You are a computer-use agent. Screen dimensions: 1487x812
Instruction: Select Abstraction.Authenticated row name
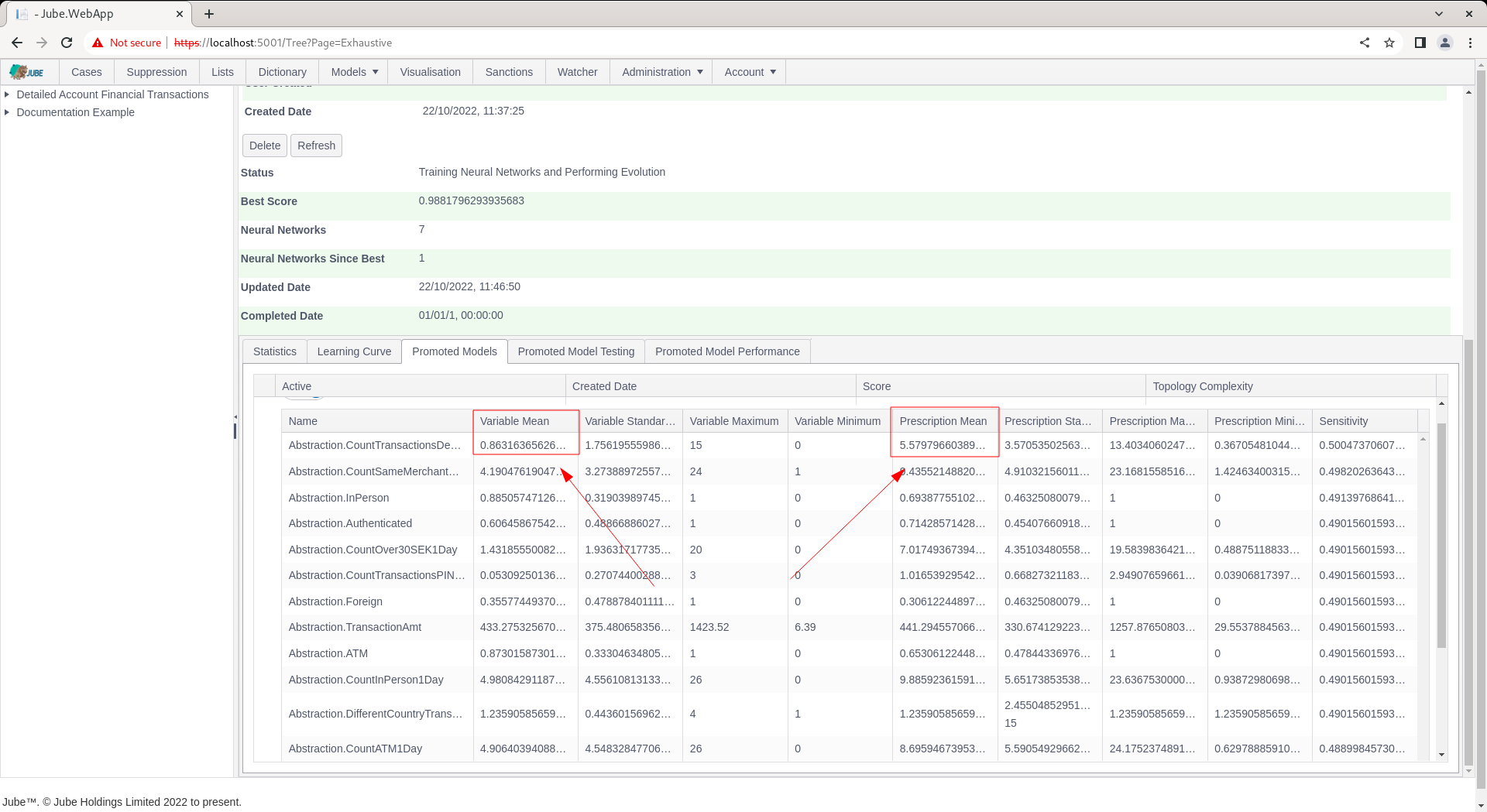tap(350, 523)
